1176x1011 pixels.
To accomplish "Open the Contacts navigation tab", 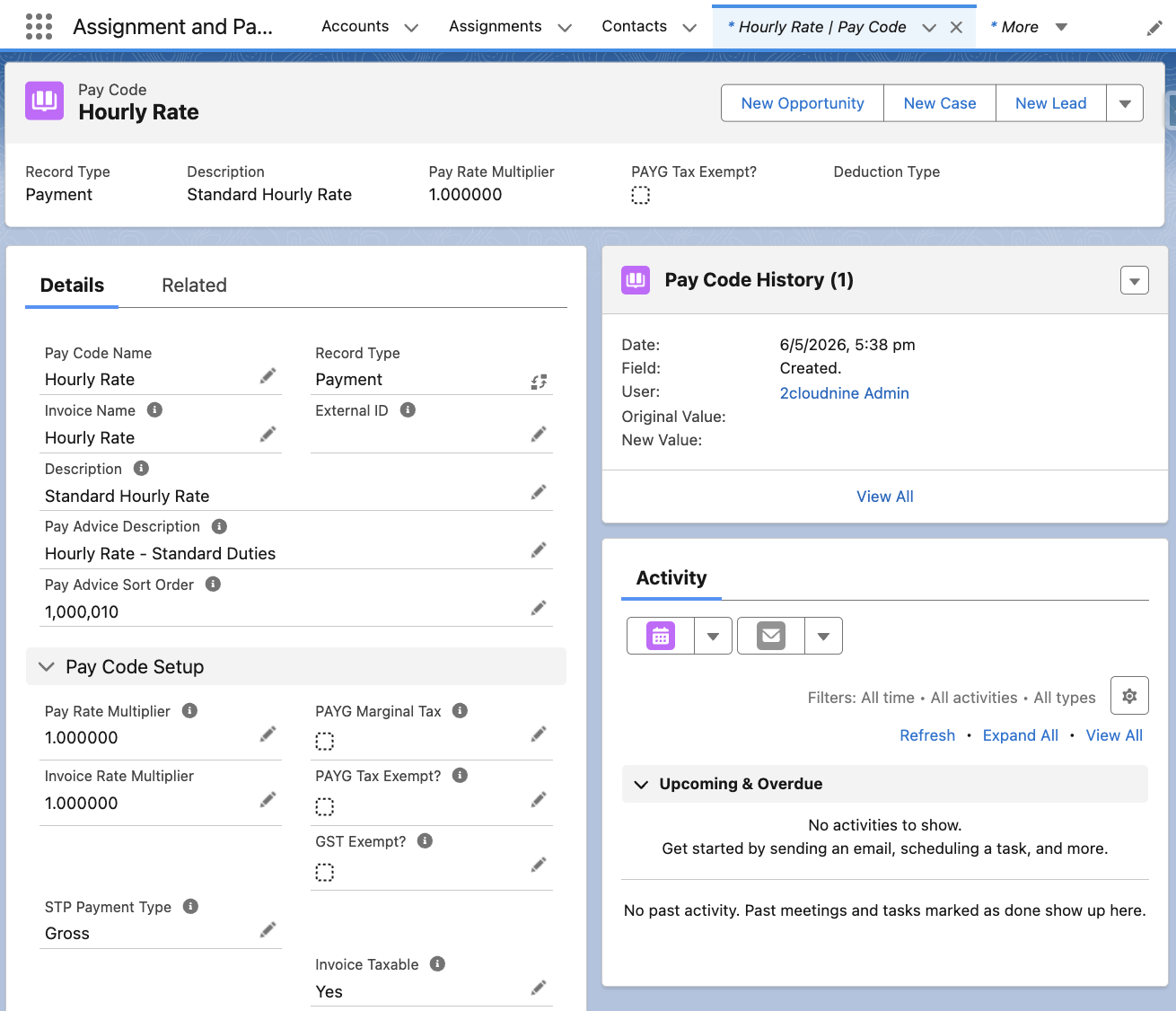I will pyautogui.click(x=635, y=26).
